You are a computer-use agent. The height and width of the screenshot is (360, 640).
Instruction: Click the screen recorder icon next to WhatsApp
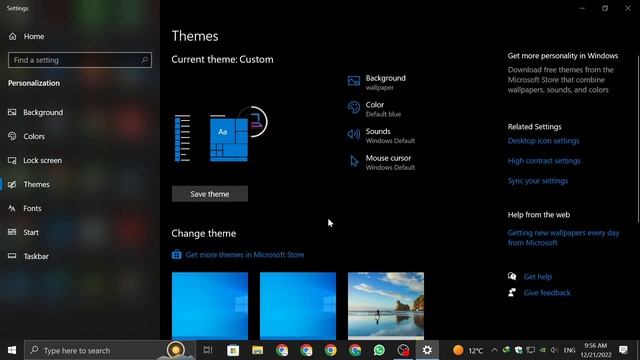[403, 350]
